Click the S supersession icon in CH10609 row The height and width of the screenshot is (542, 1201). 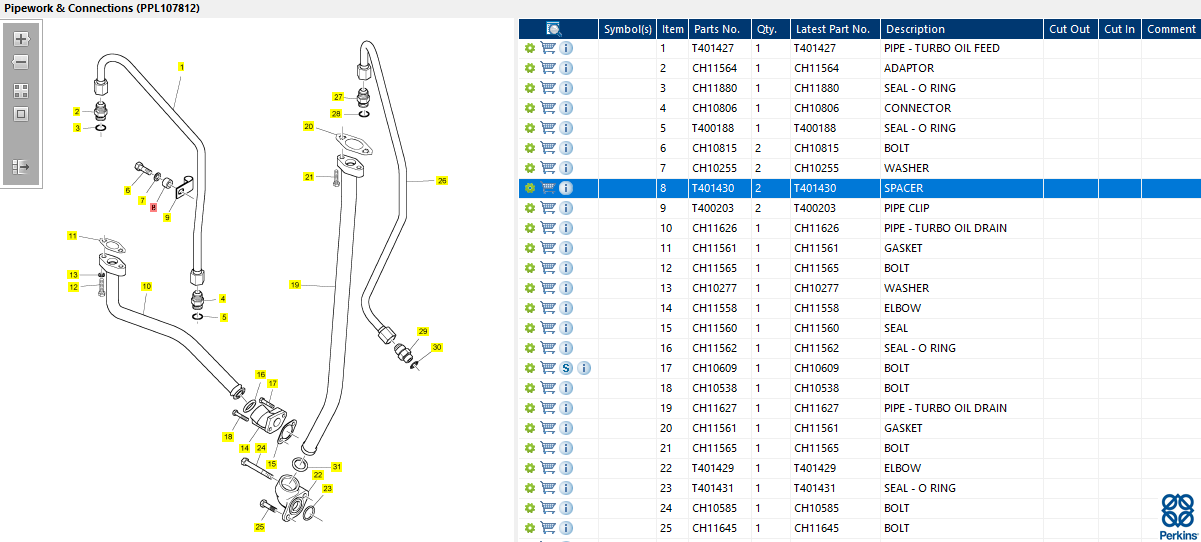point(566,368)
